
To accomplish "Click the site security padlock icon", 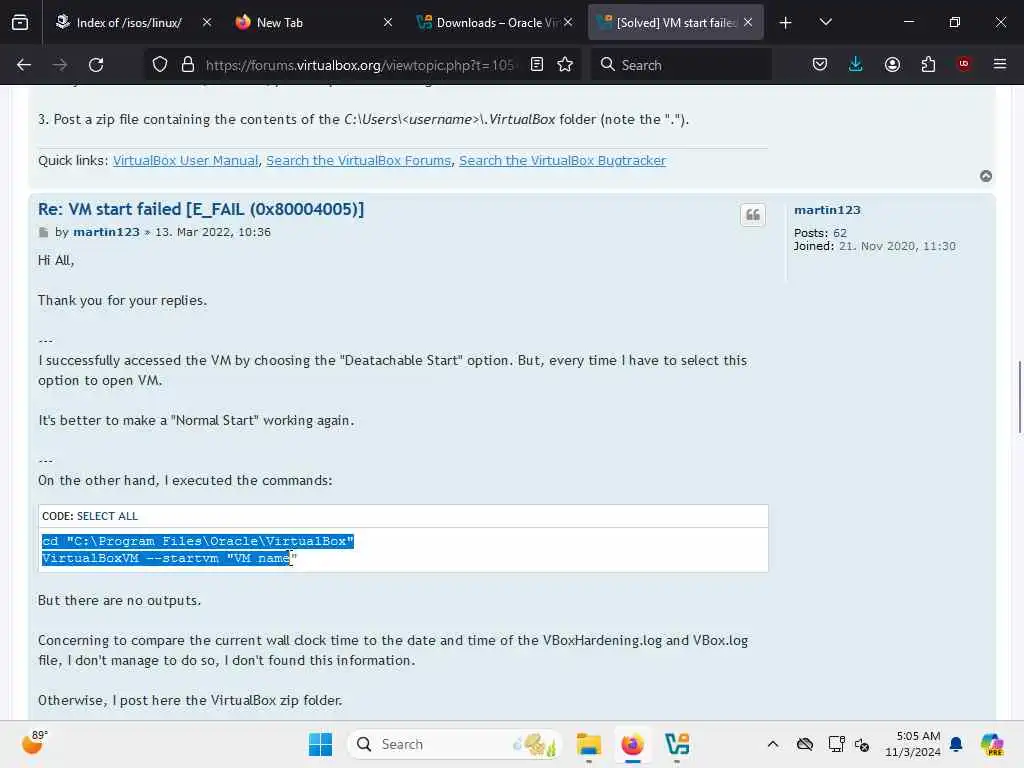I will 188,65.
